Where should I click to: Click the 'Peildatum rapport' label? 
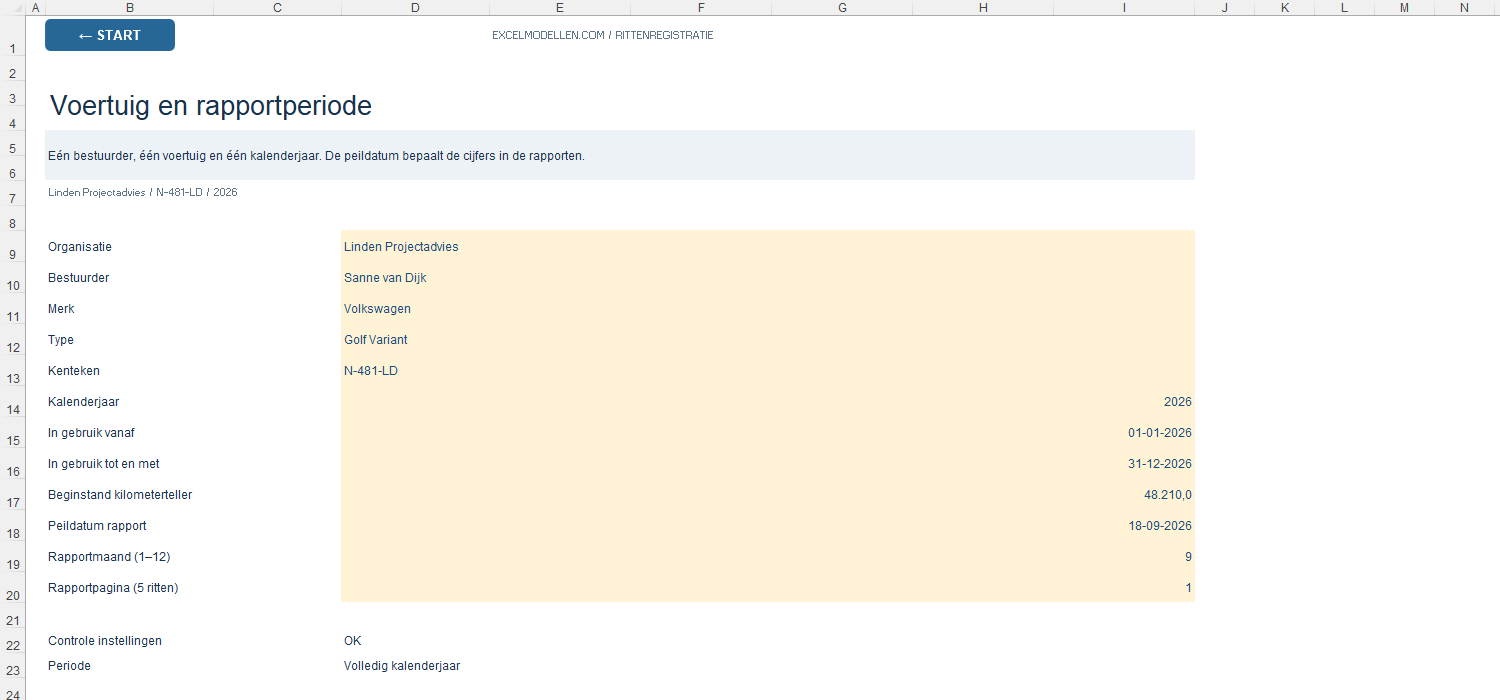point(97,526)
